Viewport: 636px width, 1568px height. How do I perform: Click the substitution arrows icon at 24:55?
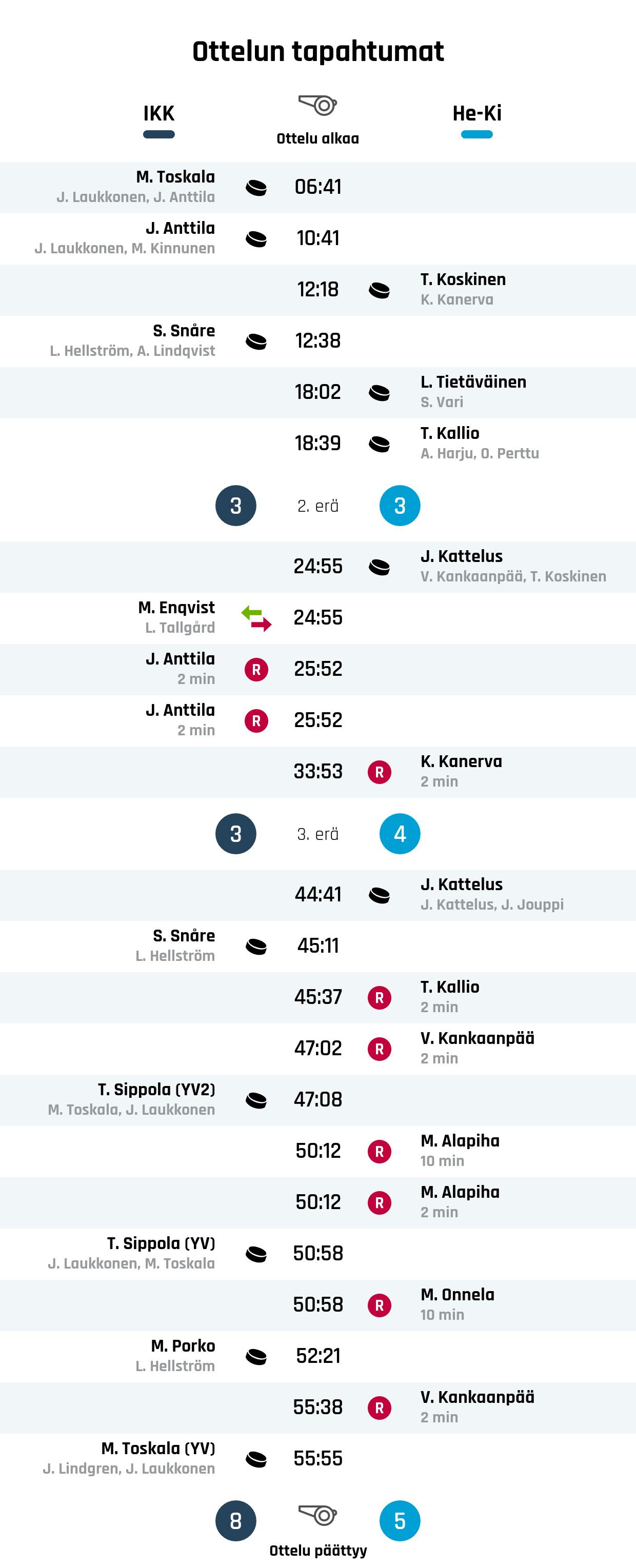tap(256, 618)
